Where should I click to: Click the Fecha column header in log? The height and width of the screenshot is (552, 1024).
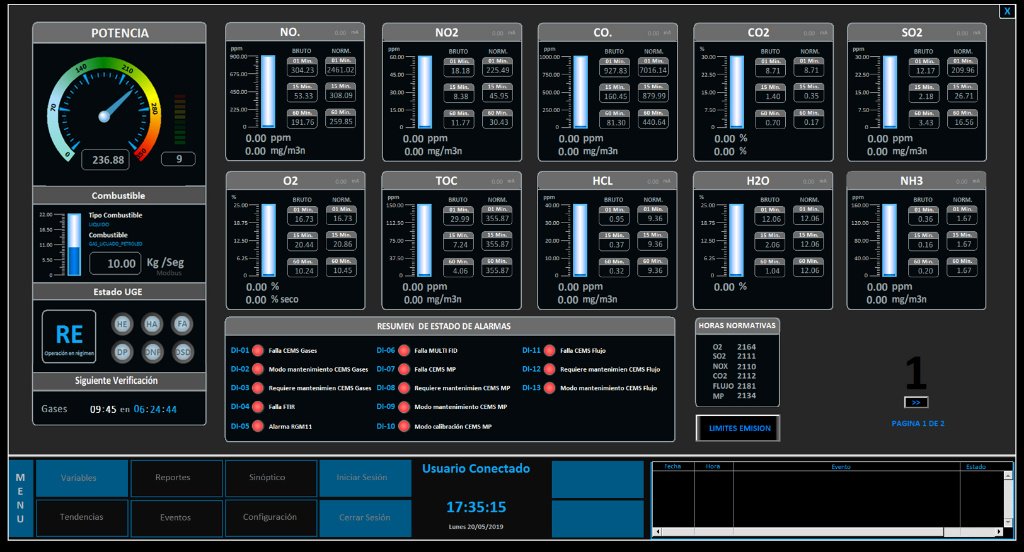(673, 466)
